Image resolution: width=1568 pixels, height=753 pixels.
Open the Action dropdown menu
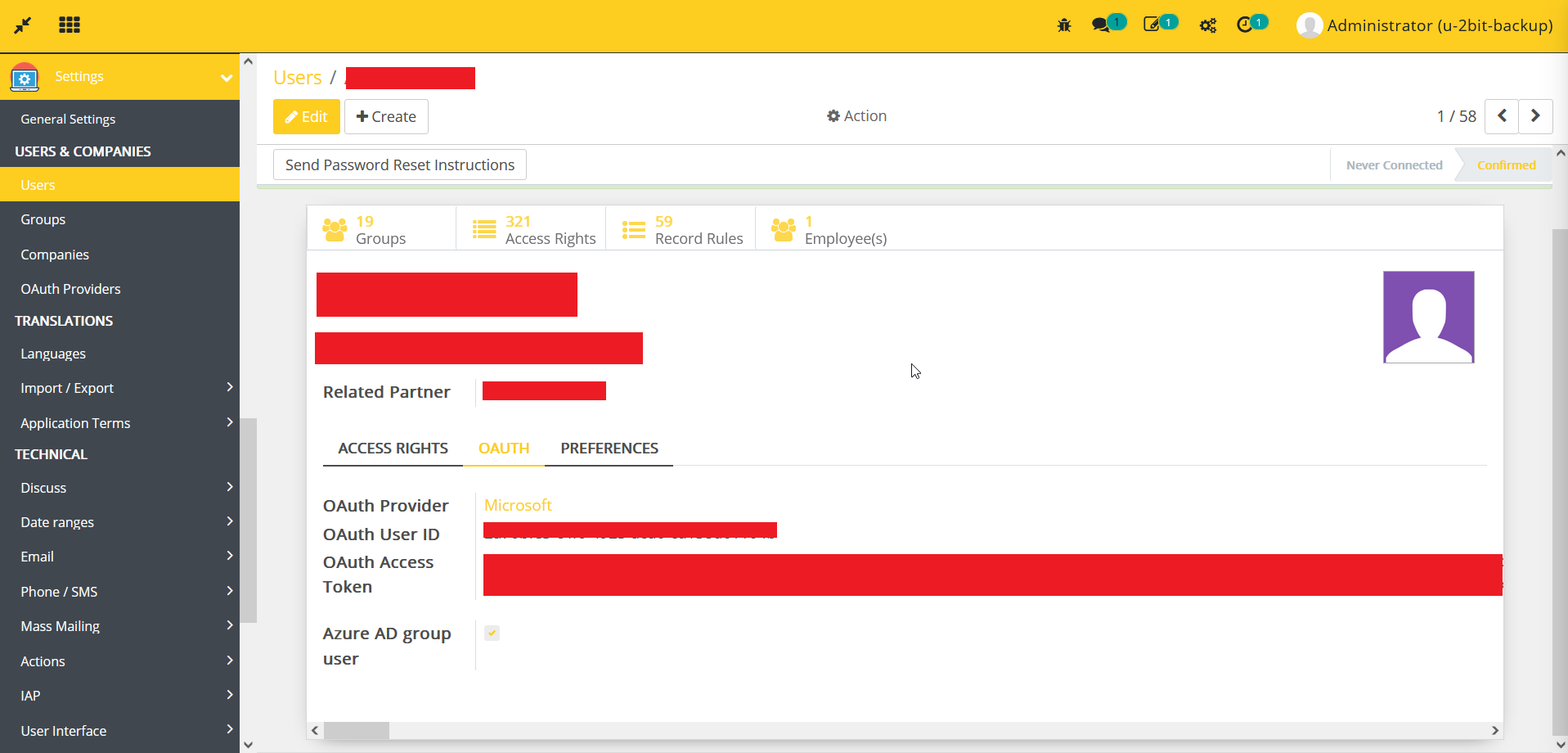pyautogui.click(x=856, y=116)
